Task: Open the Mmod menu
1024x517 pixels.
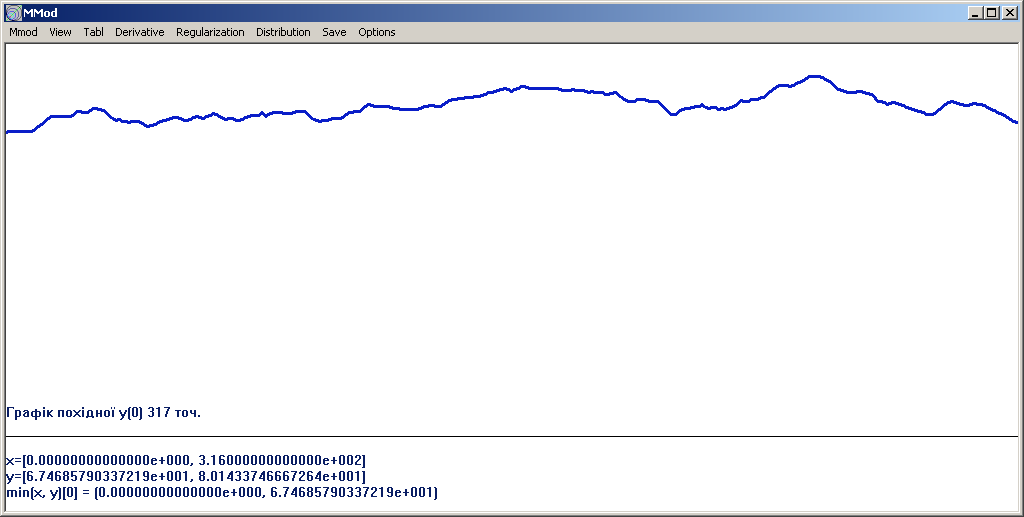Action: pyautogui.click(x=24, y=32)
